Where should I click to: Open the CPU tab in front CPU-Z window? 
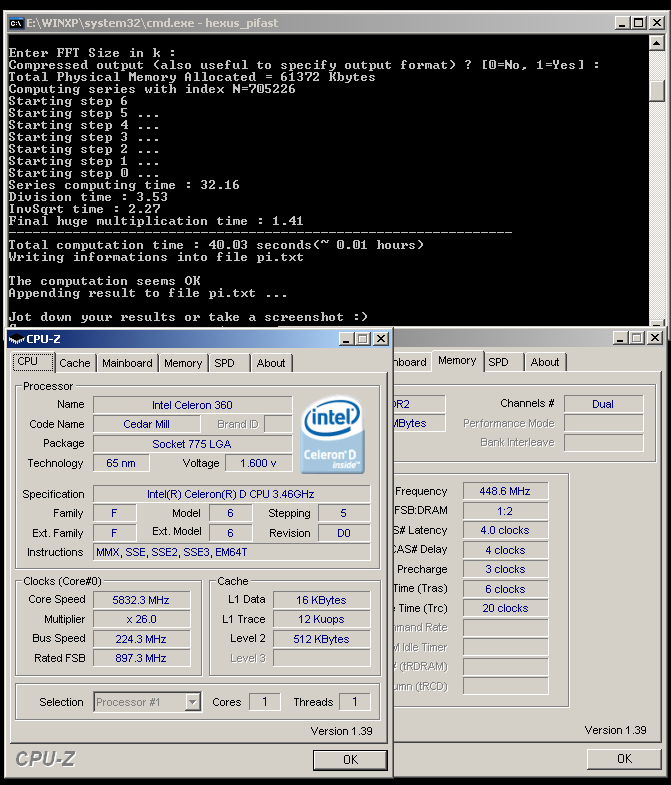click(x=33, y=362)
